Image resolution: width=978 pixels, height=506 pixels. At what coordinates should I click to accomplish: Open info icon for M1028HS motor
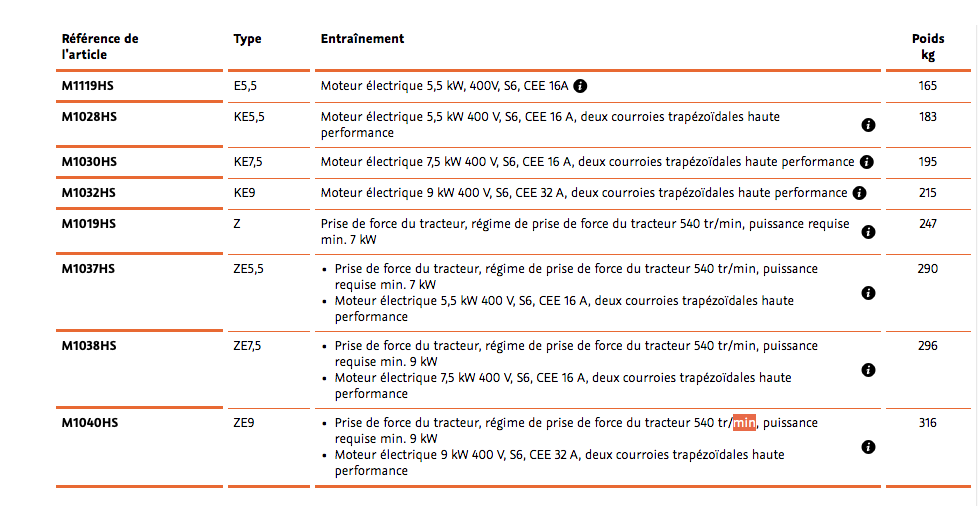pyautogui.click(x=868, y=125)
